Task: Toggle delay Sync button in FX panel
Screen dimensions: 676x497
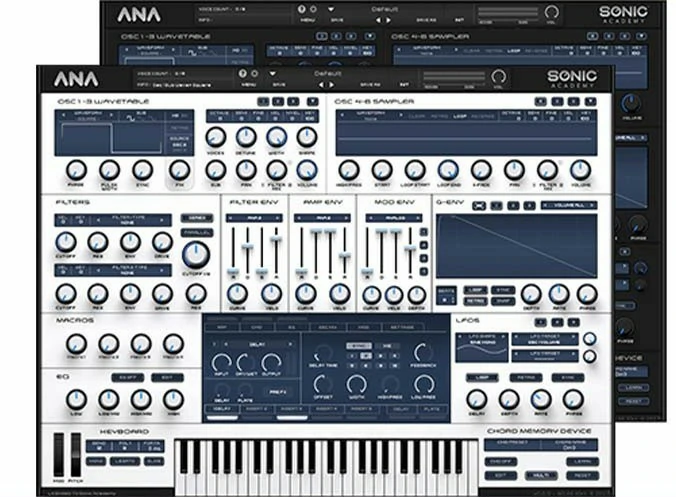Action: 359,346
